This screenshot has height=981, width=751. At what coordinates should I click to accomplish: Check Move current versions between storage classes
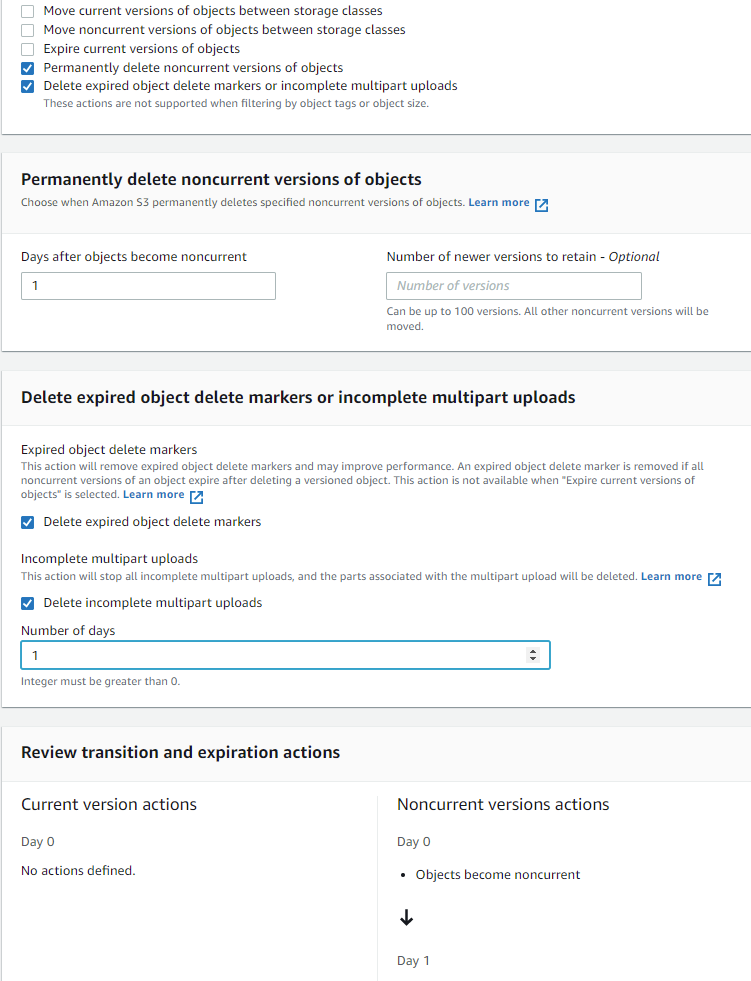tap(27, 11)
